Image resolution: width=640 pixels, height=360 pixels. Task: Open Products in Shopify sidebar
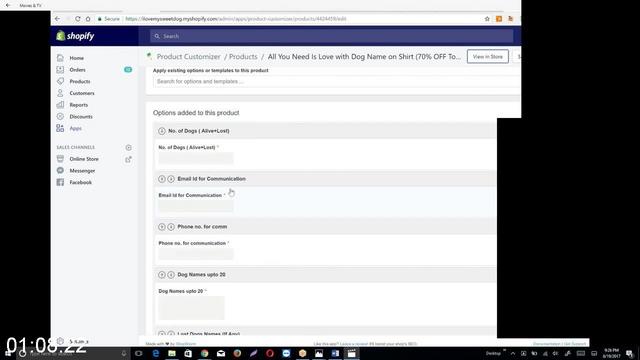pyautogui.click(x=80, y=82)
